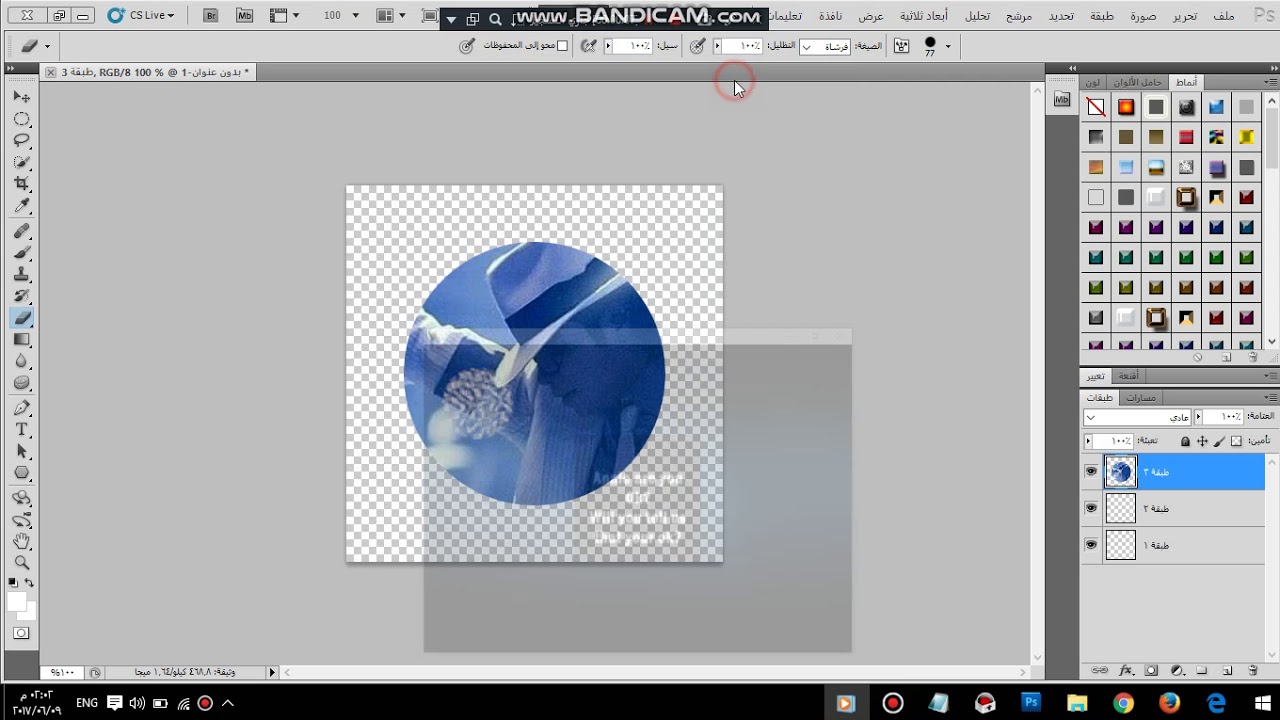Delete layer with Layers panel trash icon

tap(1253, 670)
